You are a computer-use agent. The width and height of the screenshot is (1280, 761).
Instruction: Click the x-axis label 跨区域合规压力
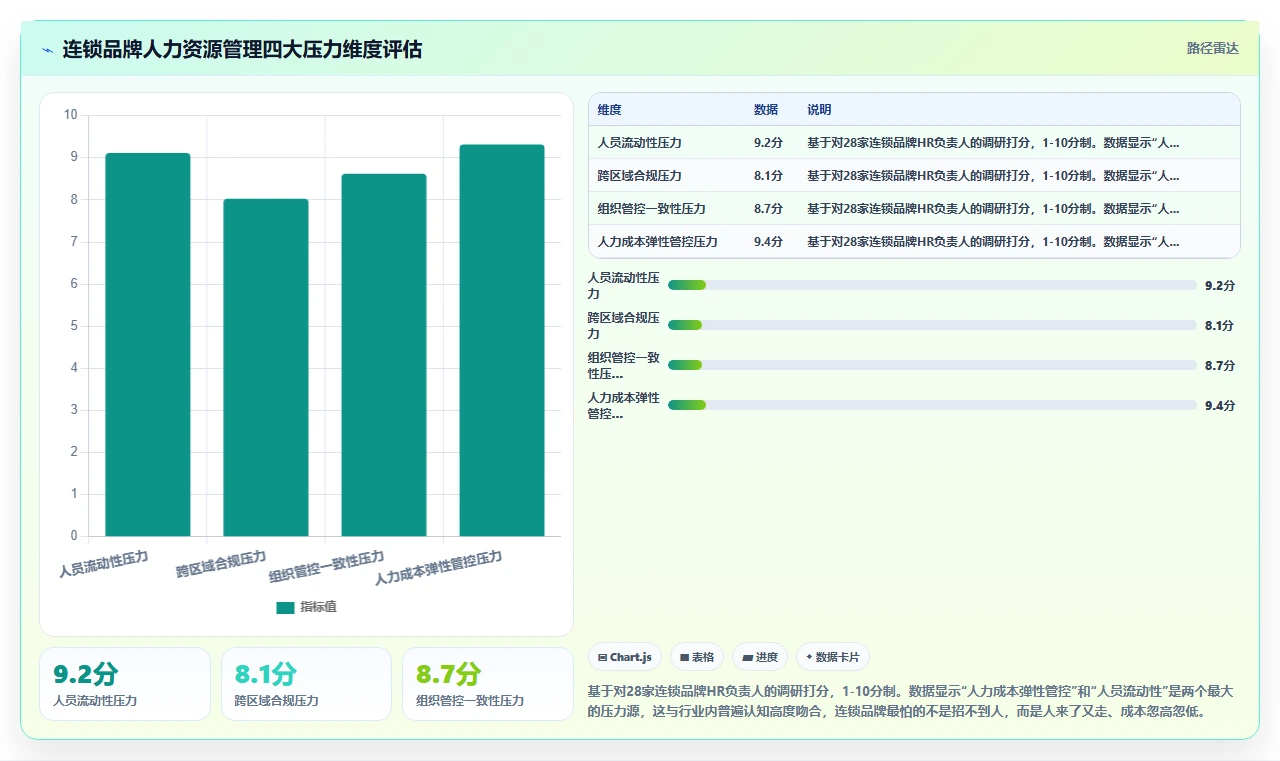point(222,565)
